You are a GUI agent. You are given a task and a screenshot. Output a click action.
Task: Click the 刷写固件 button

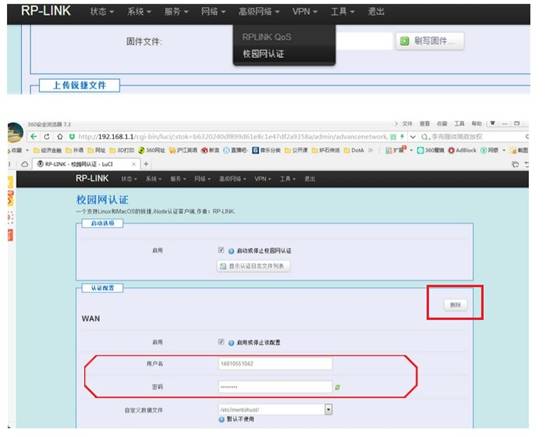point(430,41)
